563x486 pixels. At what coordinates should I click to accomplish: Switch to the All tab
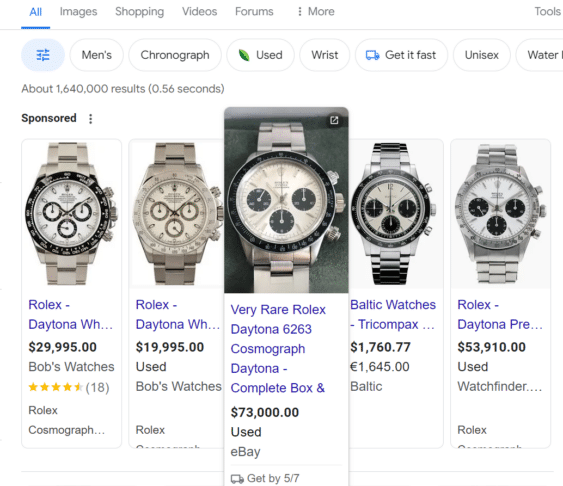pos(36,12)
